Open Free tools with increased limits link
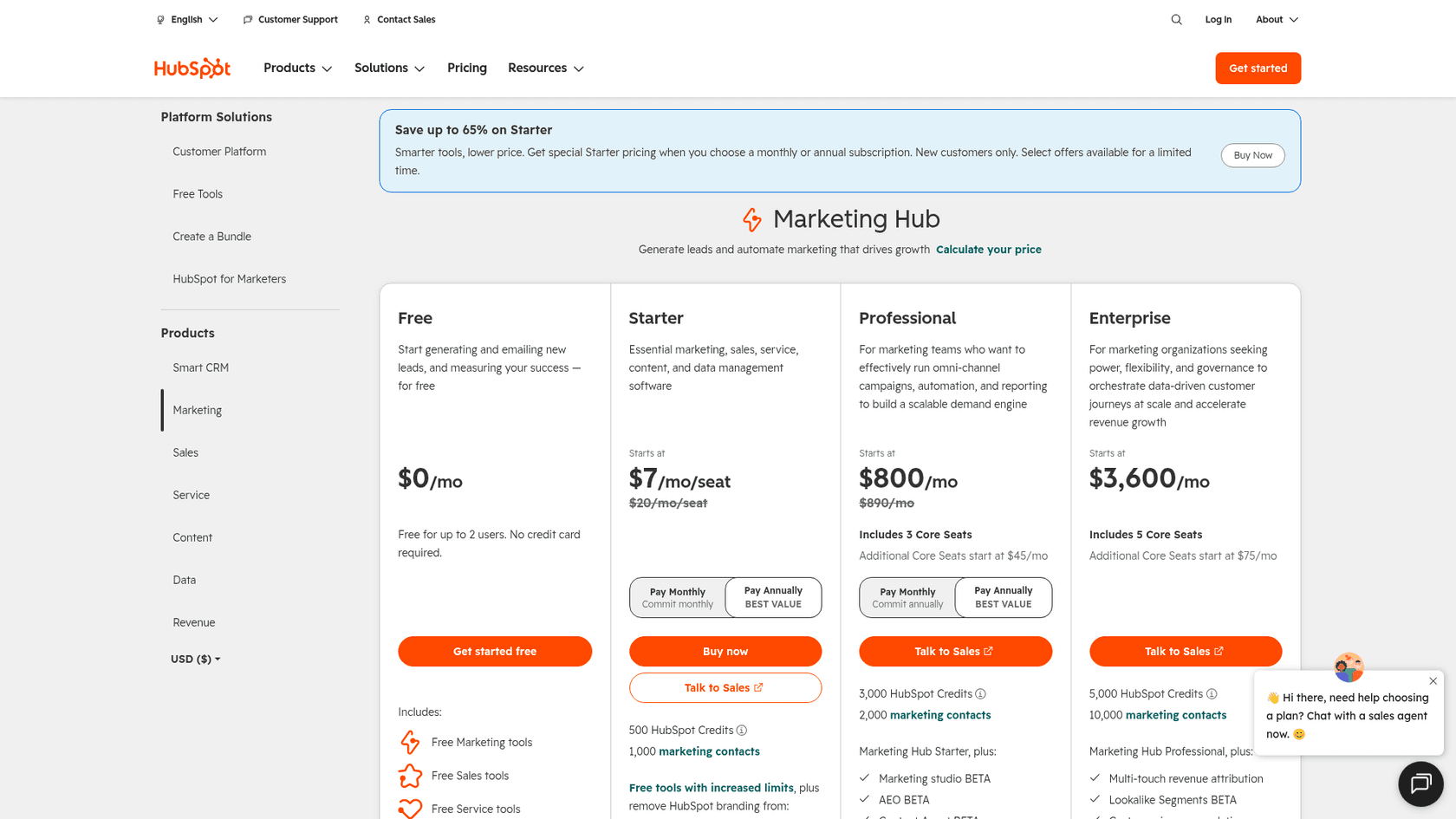This screenshot has height=819, width=1456. tap(711, 788)
